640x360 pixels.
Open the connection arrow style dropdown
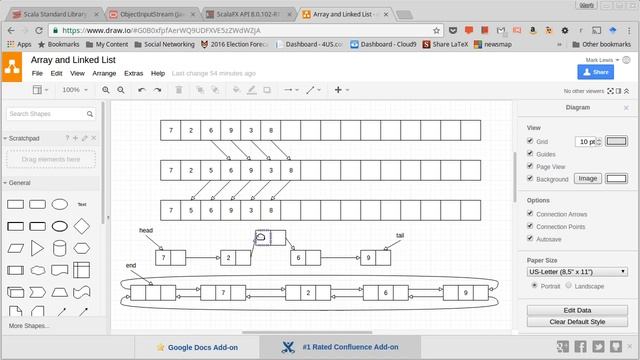pyautogui.click(x=291, y=90)
